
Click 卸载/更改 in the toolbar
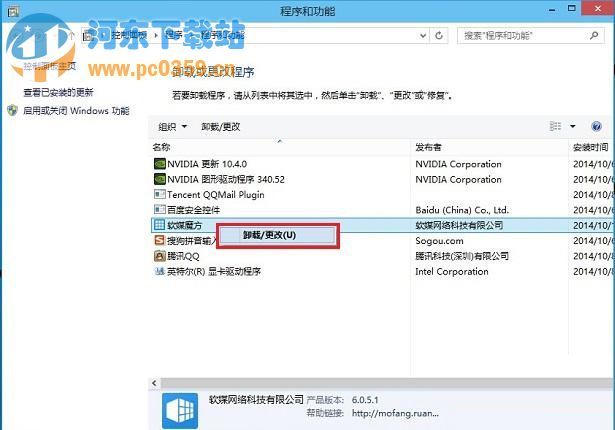[220, 127]
